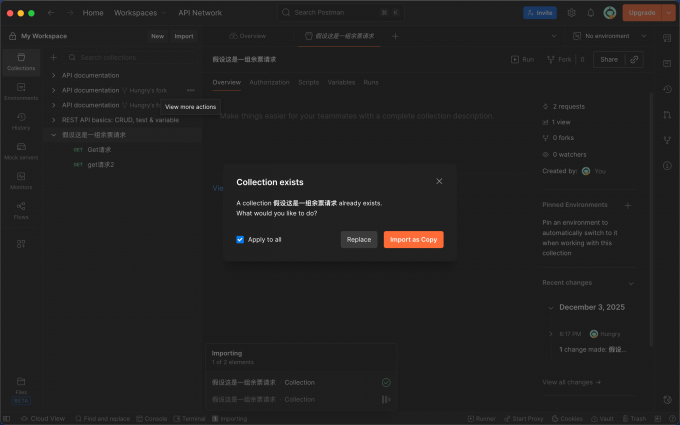The width and height of the screenshot is (680, 425).
Task: Open the History sidebar icon
Action: (x=21, y=121)
